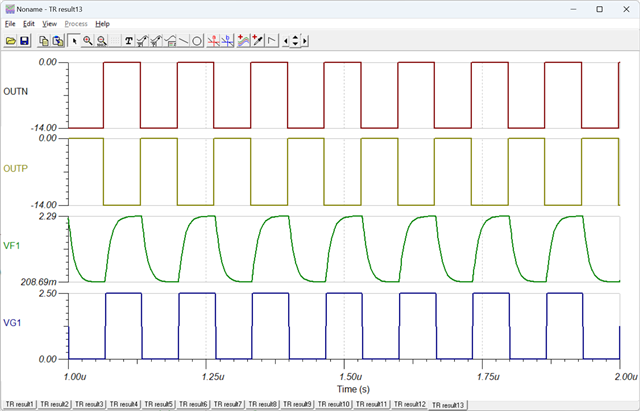Select the TR result13 tab
640x411 pixels.
pos(448,405)
